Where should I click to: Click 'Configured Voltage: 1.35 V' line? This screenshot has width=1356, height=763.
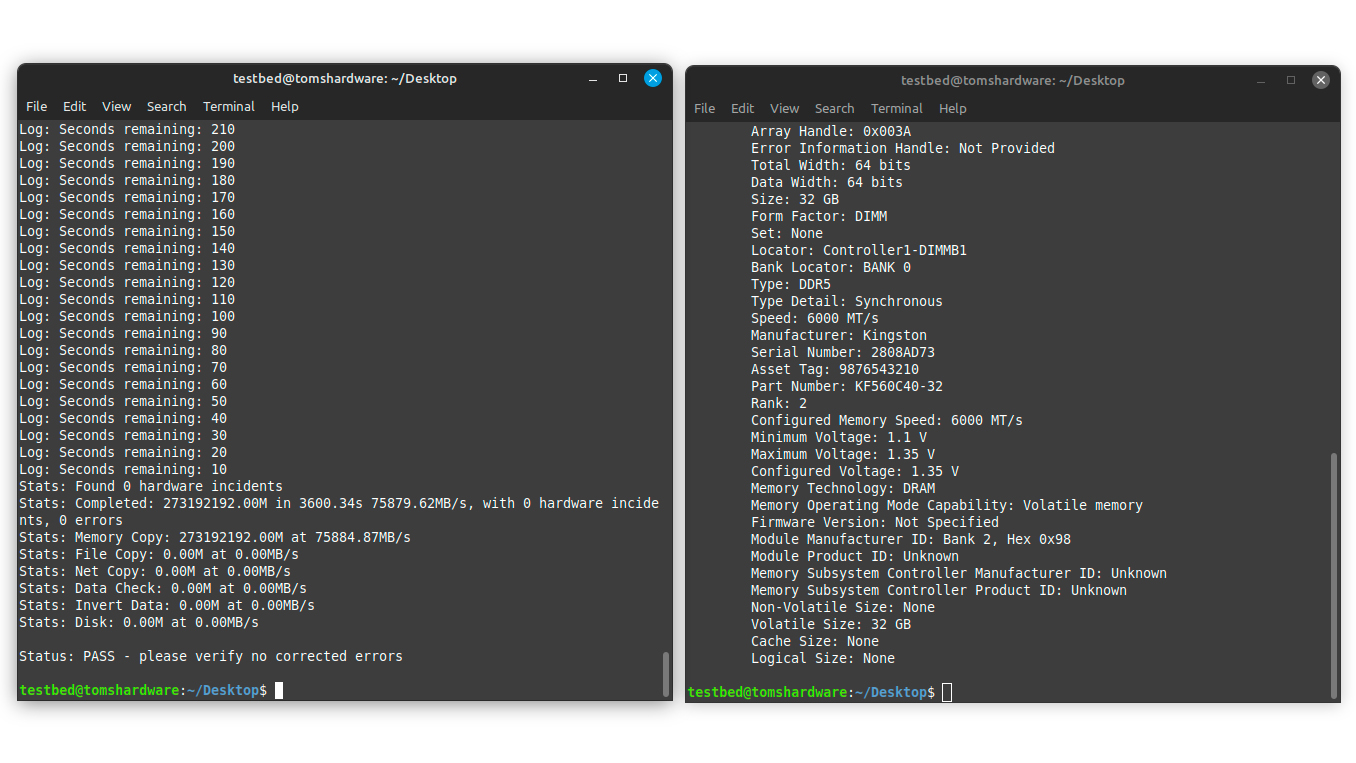[855, 471]
